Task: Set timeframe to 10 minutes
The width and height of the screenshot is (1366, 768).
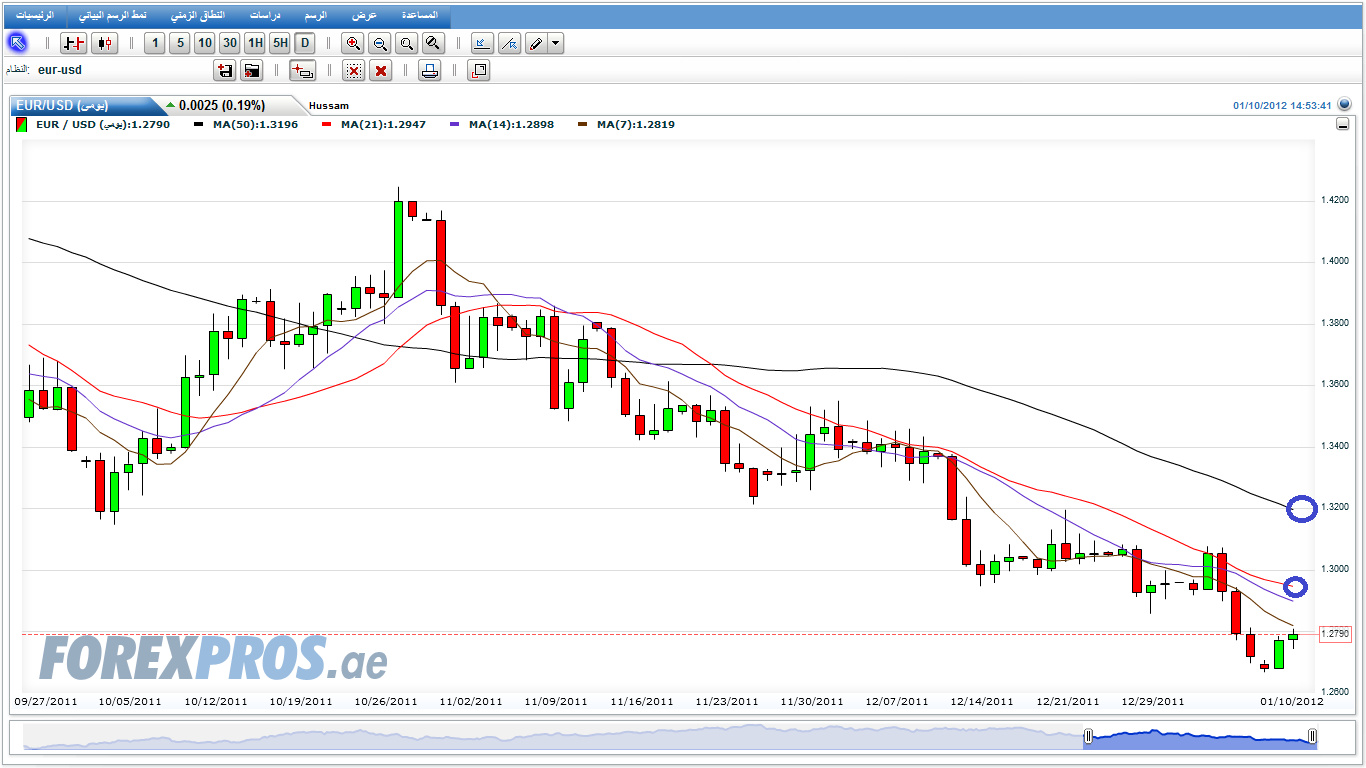Action: 205,43
